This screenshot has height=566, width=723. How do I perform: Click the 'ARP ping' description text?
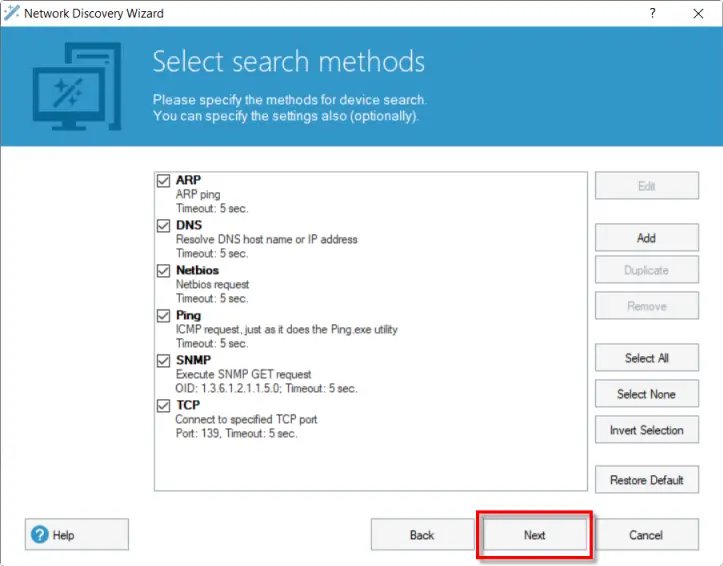click(198, 195)
